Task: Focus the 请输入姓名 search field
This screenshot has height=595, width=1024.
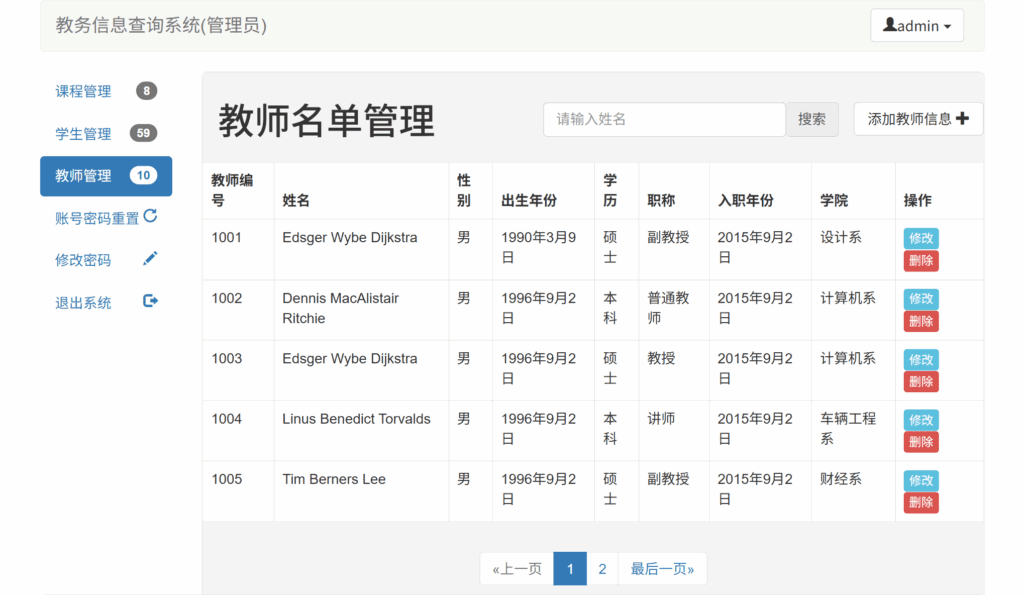Action: pos(664,119)
